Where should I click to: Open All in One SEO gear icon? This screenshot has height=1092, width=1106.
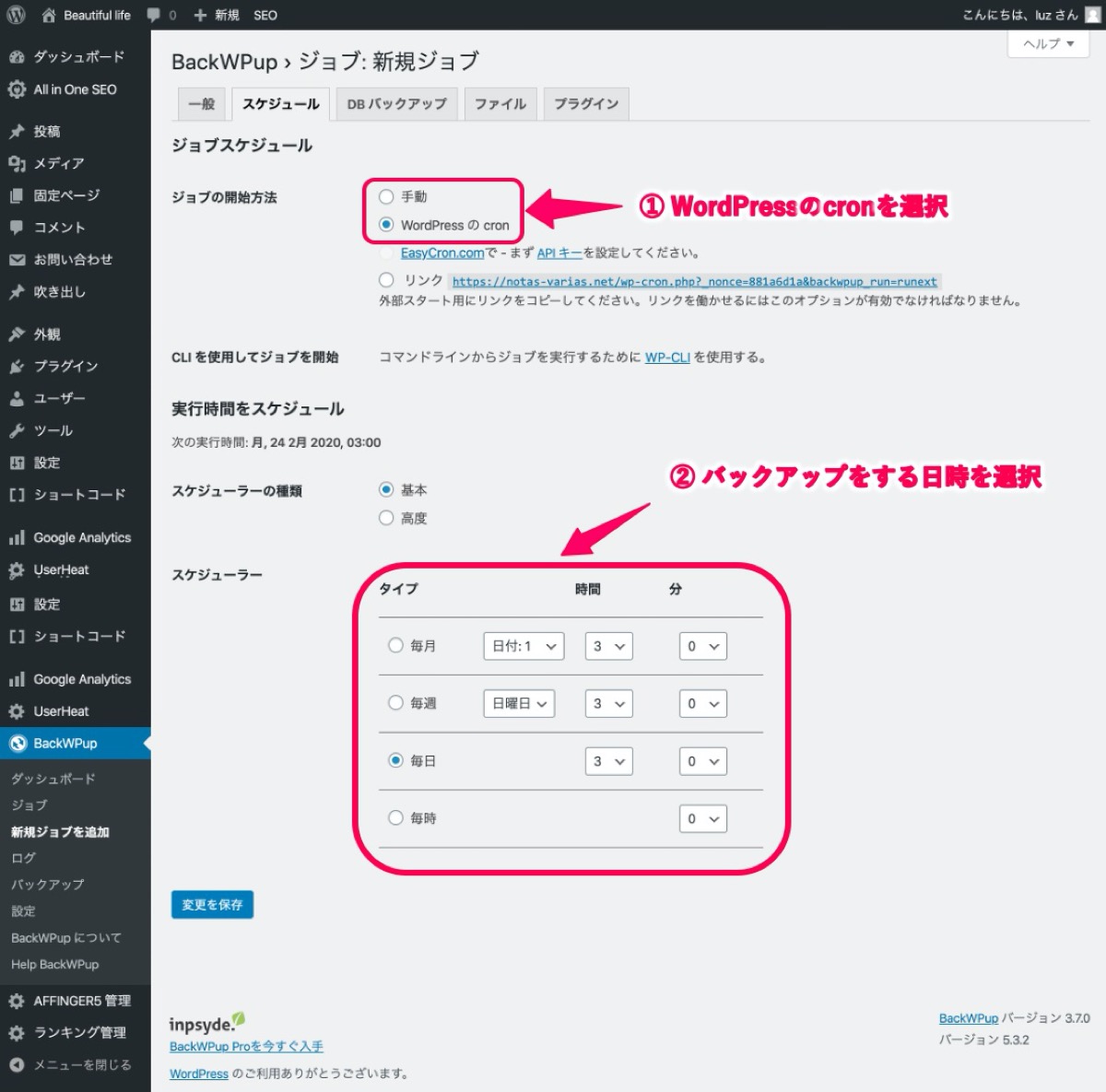(17, 89)
